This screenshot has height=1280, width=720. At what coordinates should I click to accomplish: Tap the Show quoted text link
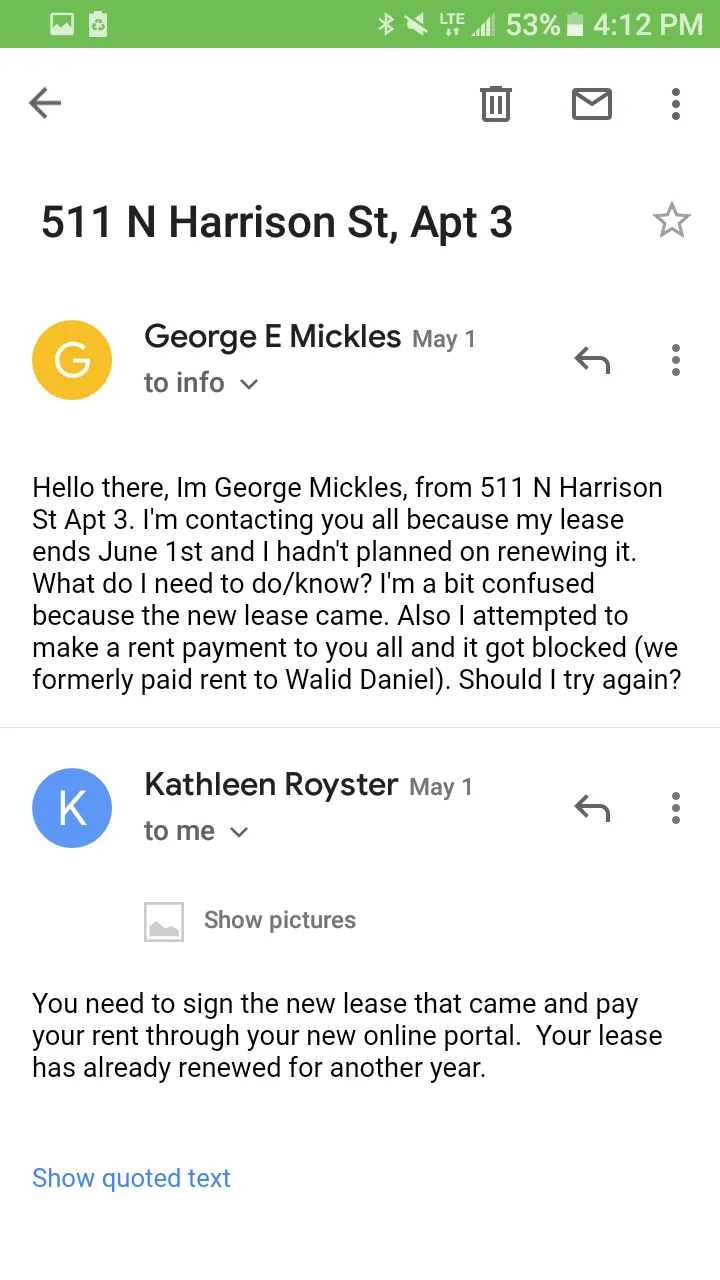pyautogui.click(x=131, y=1178)
